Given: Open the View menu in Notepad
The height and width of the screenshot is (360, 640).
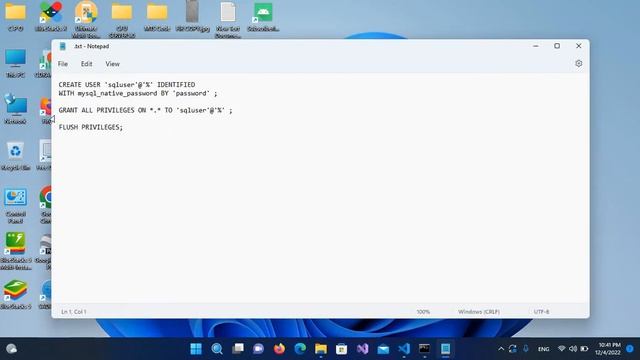Looking at the screenshot, I should [x=113, y=64].
